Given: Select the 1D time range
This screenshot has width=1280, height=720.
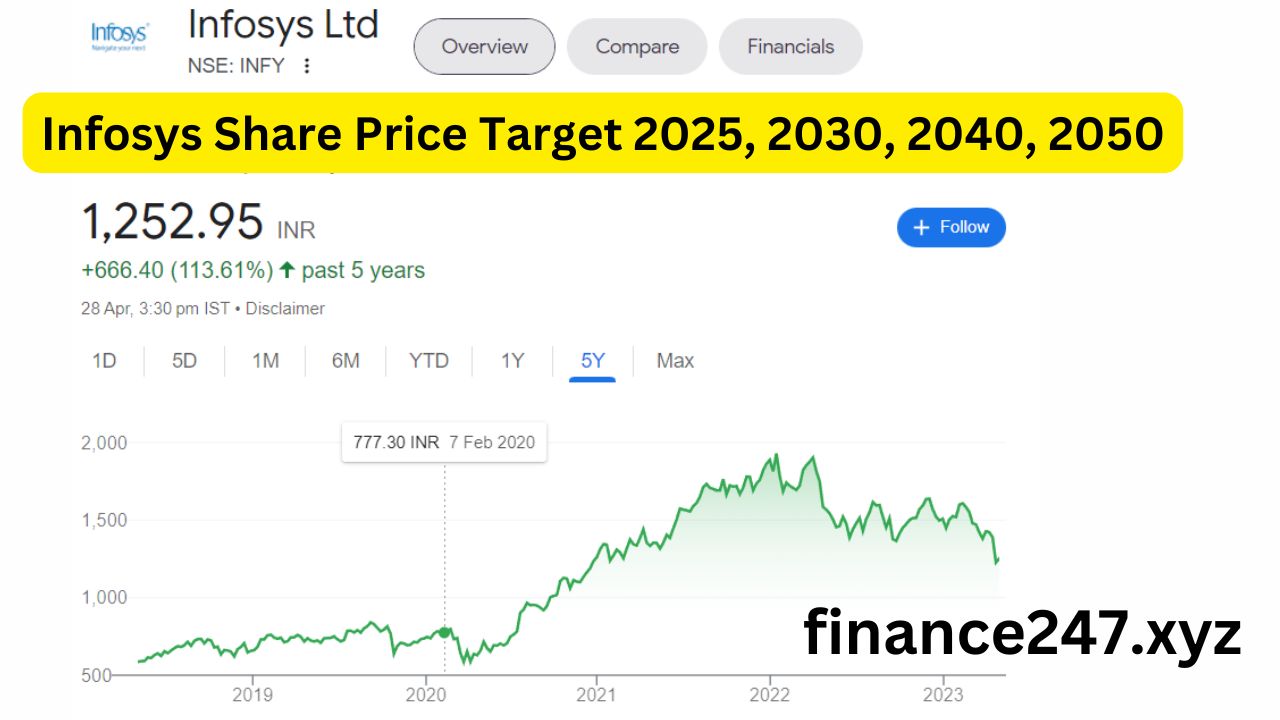Looking at the screenshot, I should coord(104,361).
